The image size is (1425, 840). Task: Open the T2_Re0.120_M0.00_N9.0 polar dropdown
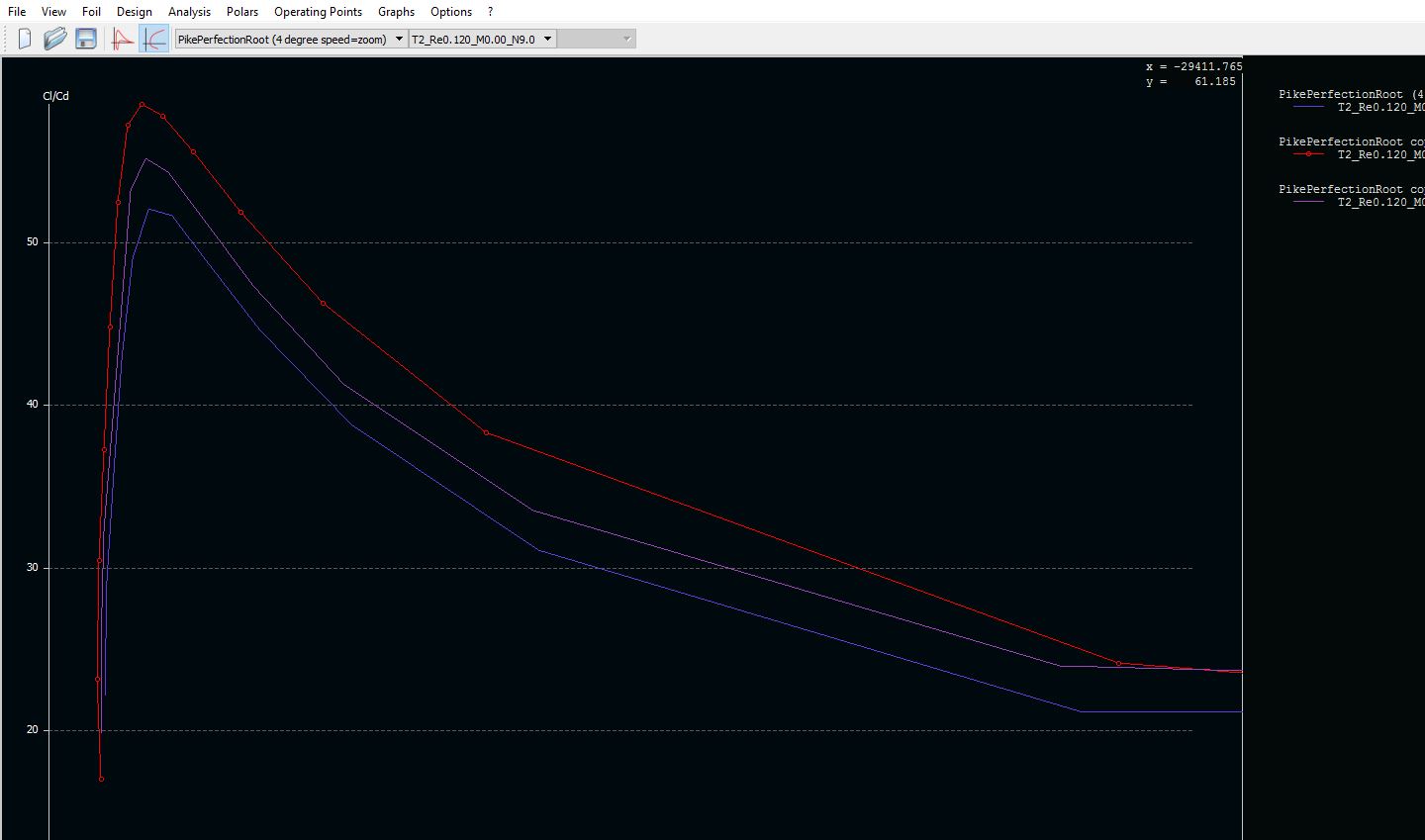[x=482, y=39]
